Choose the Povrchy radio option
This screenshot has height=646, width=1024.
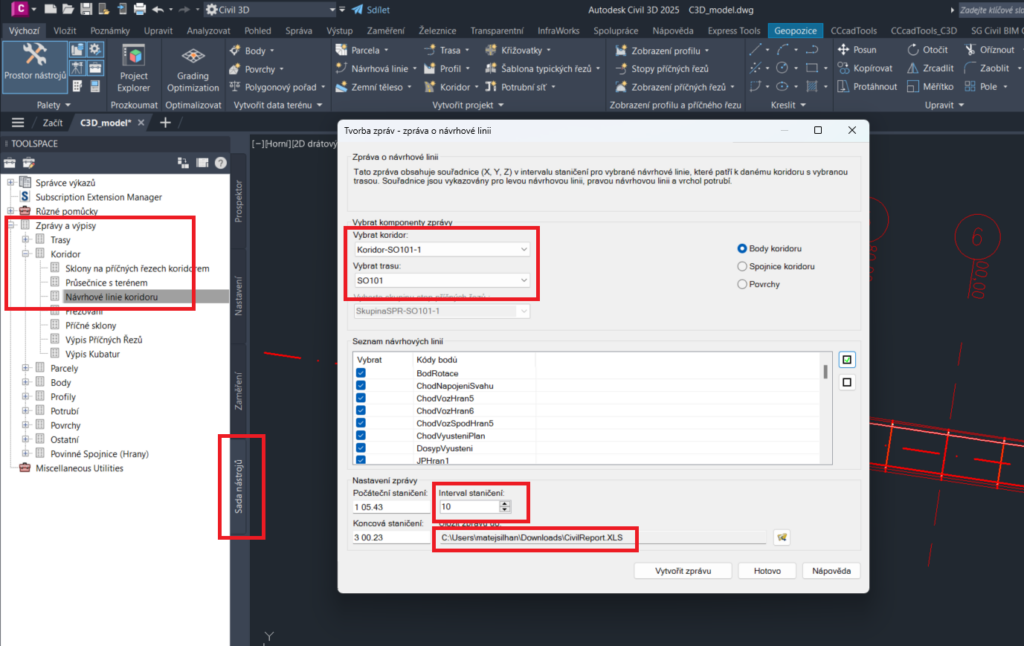click(x=742, y=284)
